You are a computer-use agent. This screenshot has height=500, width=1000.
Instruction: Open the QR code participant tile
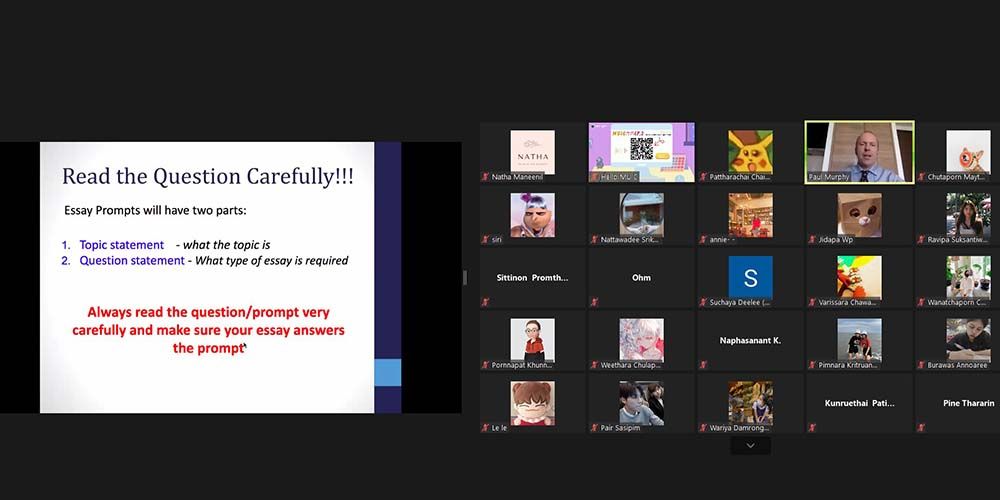[641, 152]
